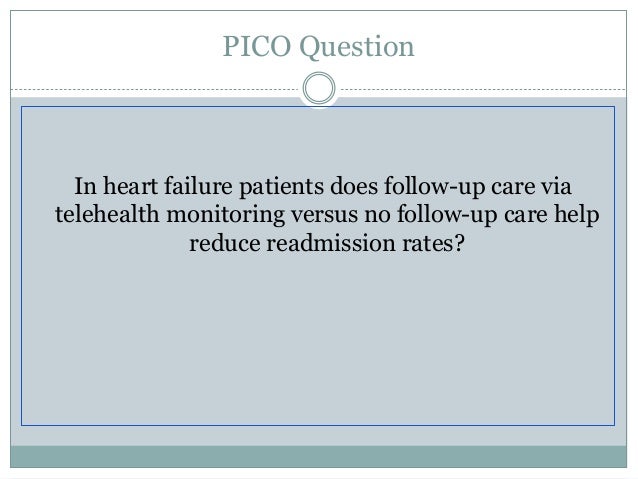This screenshot has width=638, height=479.
Task: Click the word "reduce" in the last line
Action: click(x=225, y=243)
